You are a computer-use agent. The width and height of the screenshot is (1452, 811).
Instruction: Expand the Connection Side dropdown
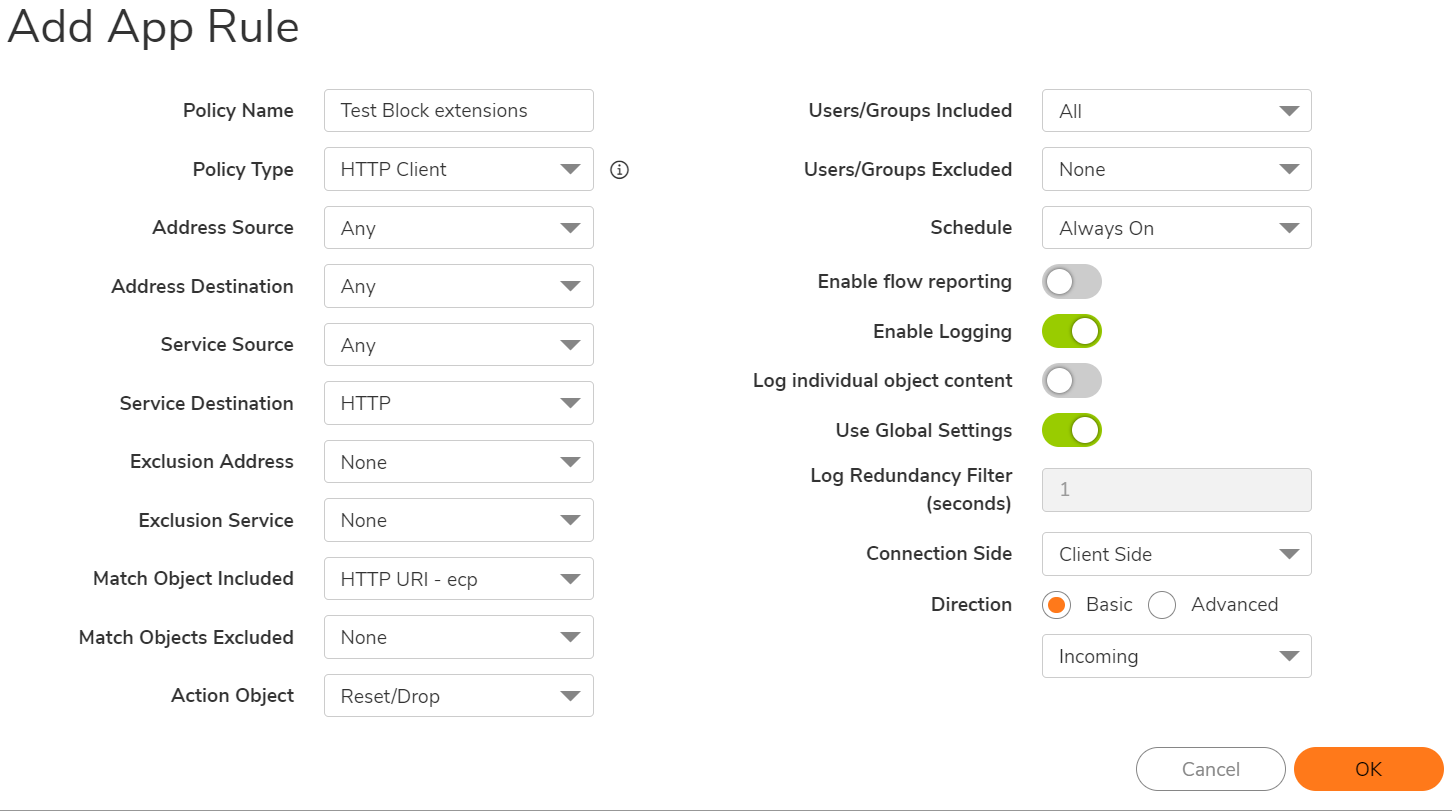1176,554
